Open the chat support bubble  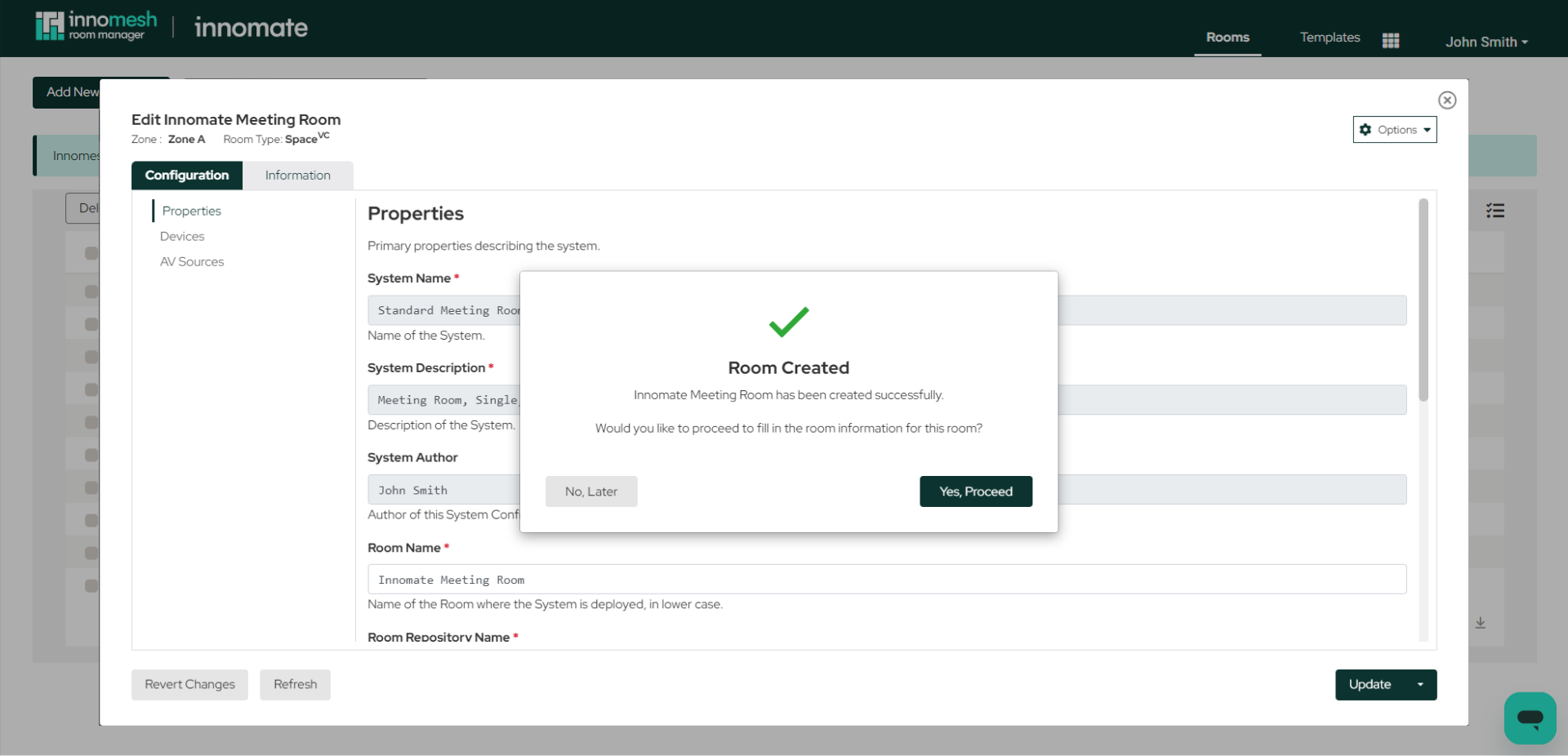click(x=1530, y=718)
